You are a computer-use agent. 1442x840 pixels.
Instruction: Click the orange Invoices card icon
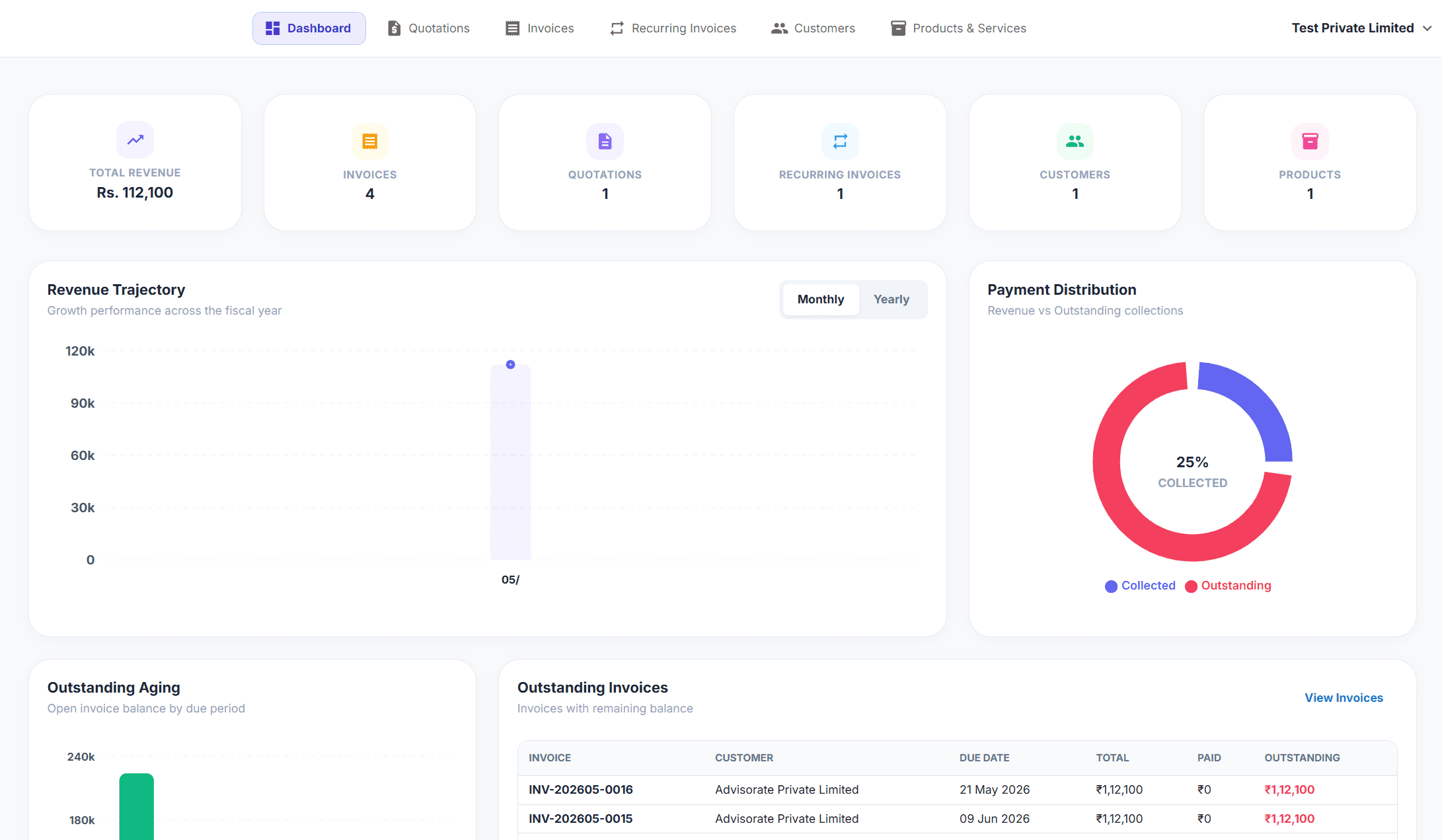pos(370,141)
